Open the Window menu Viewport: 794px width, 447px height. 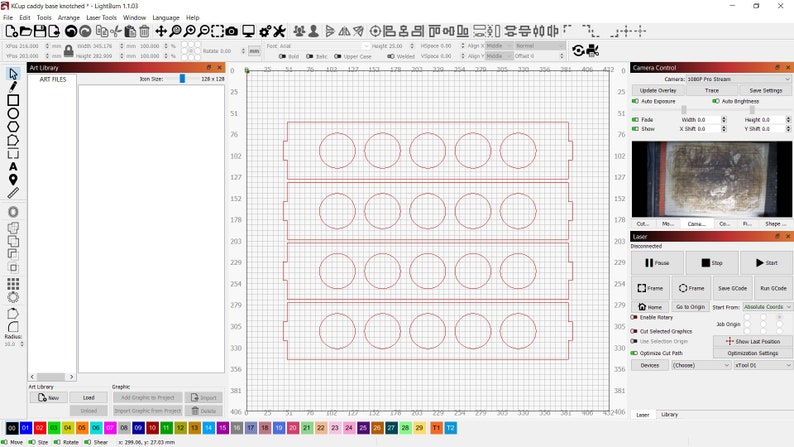coord(134,17)
